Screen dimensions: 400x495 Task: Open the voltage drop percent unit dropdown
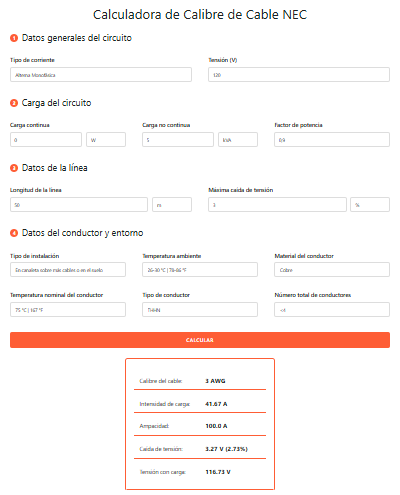click(370, 205)
